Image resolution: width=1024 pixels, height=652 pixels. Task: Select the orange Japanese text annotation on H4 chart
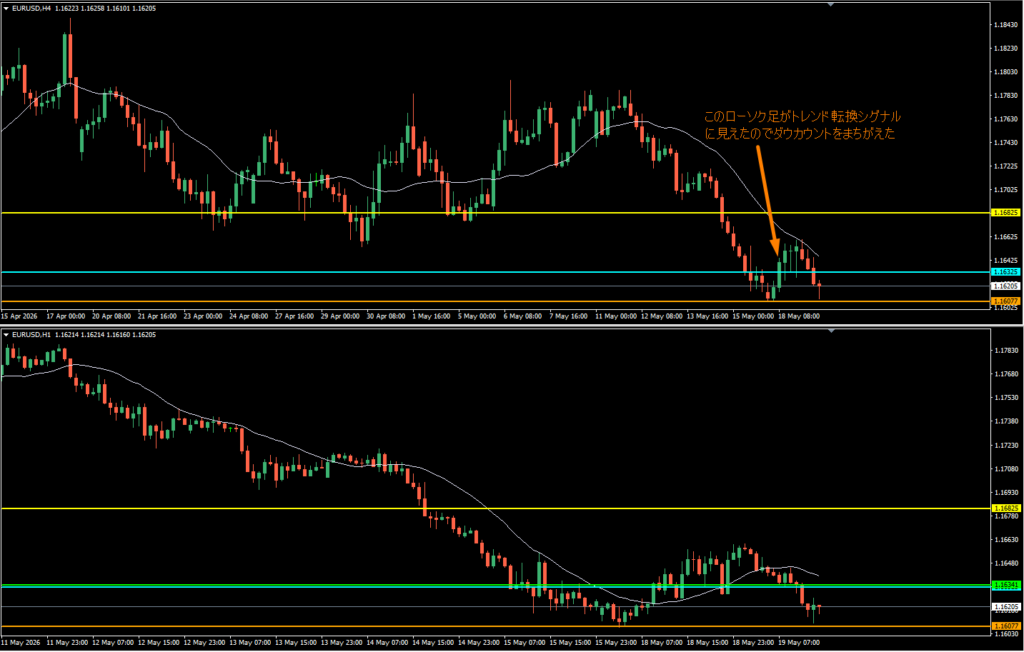coord(802,125)
